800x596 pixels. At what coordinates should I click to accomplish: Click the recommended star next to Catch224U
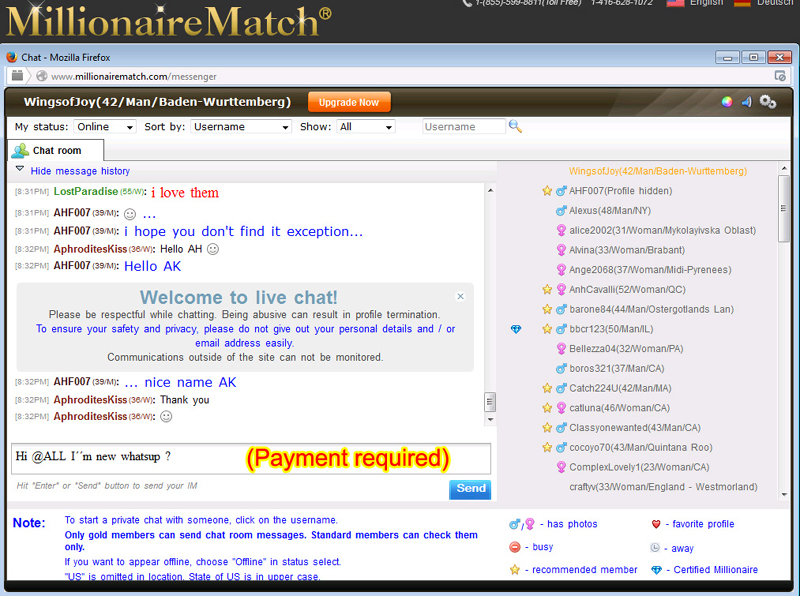[x=547, y=388]
